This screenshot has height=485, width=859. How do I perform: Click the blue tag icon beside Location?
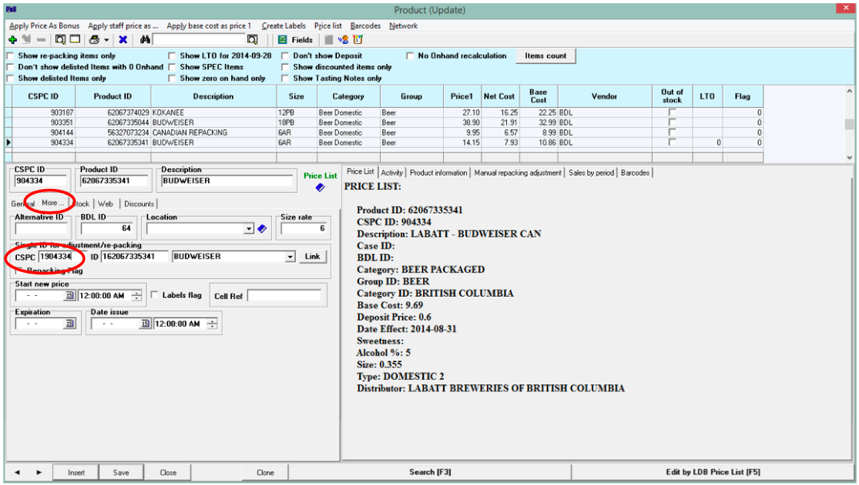pyautogui.click(x=262, y=229)
